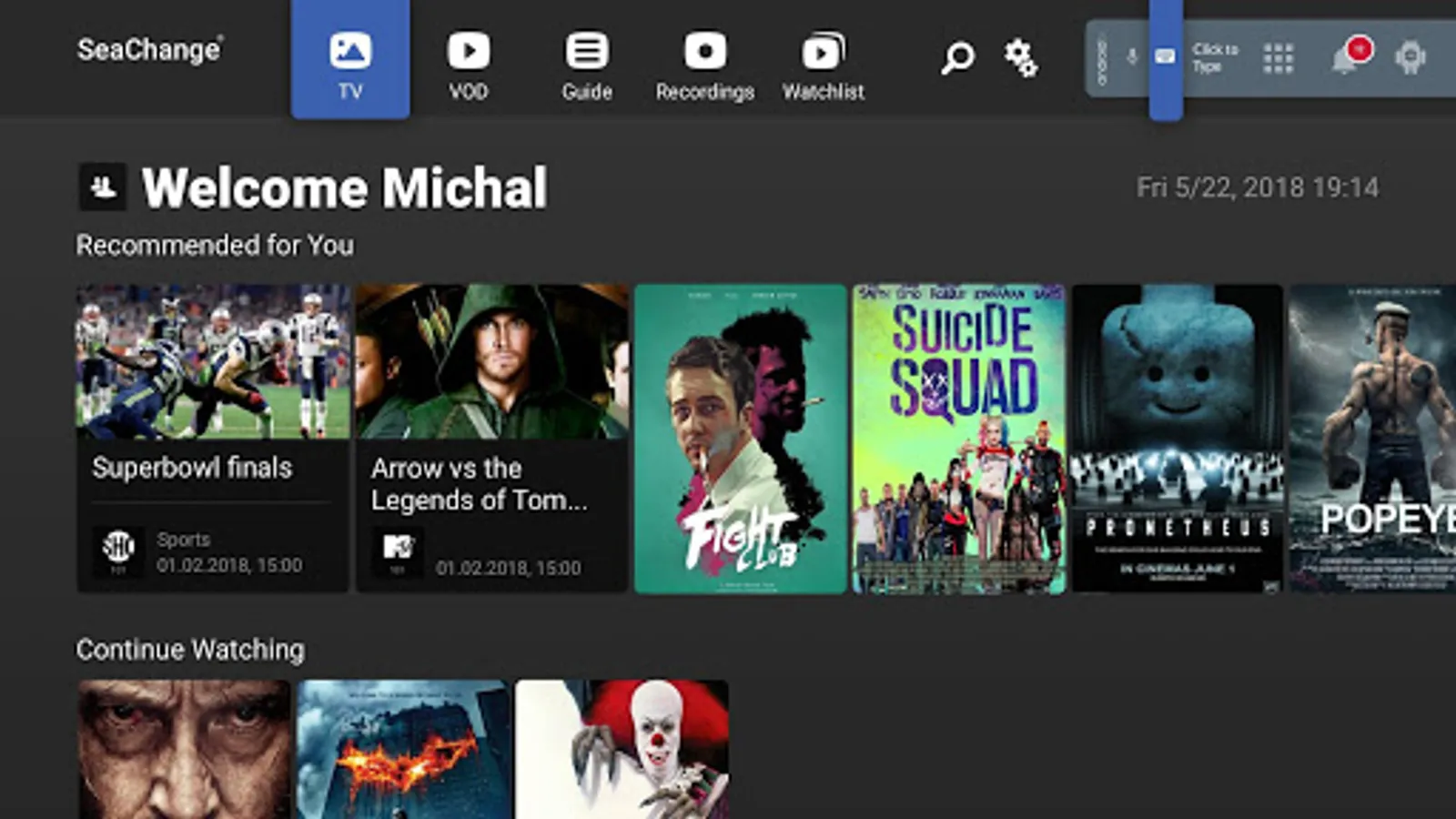Click the 'Welcome Michal' heading

pos(345,187)
